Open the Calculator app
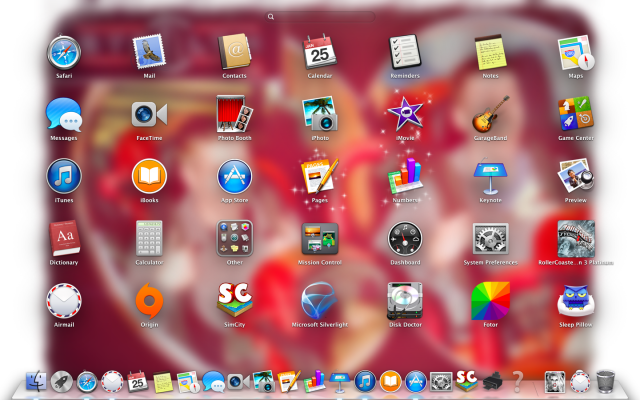Viewport: 640px width, 400px height. (x=149, y=238)
